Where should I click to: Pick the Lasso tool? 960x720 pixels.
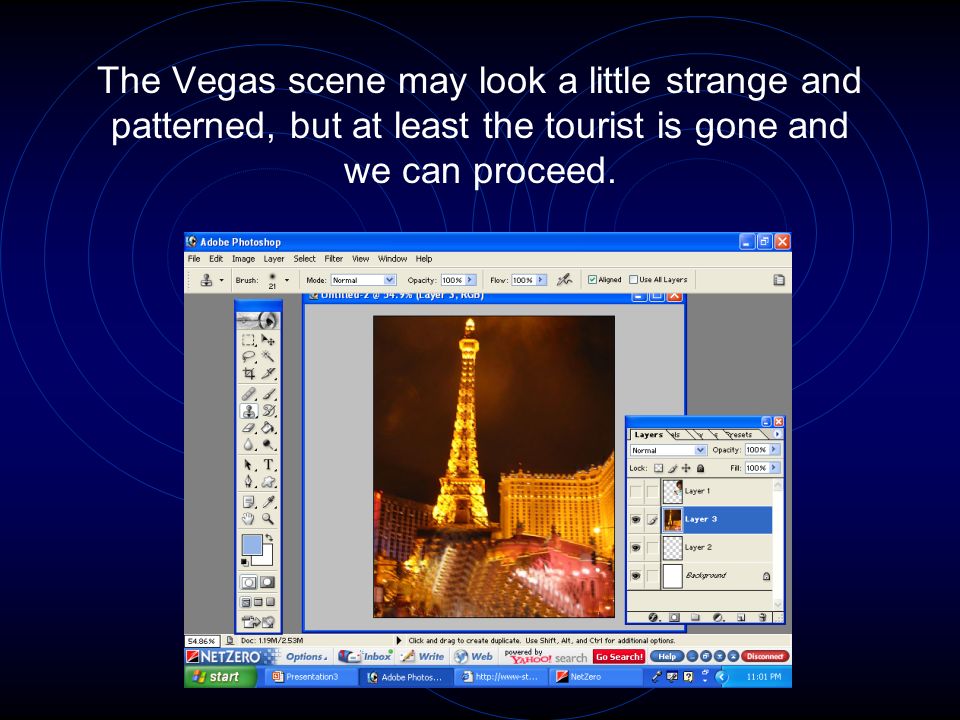249,356
